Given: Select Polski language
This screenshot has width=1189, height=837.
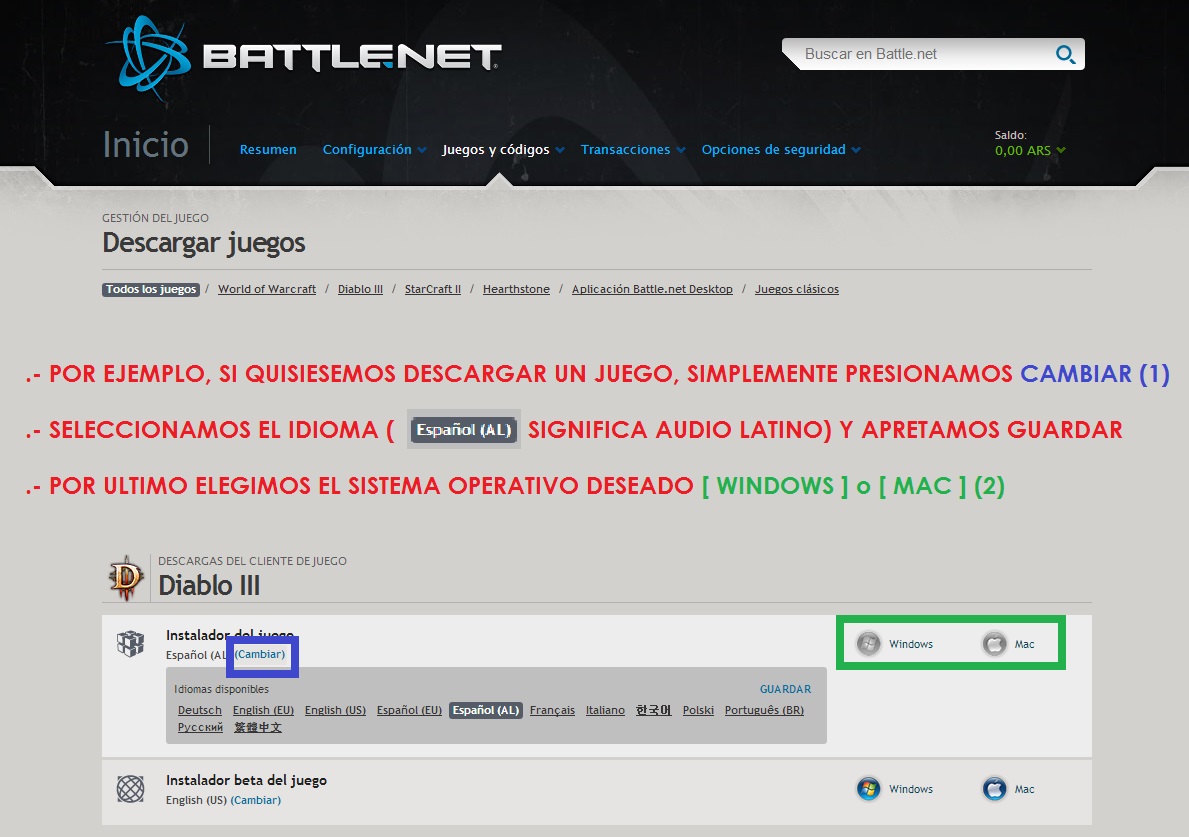Looking at the screenshot, I should [x=698, y=710].
